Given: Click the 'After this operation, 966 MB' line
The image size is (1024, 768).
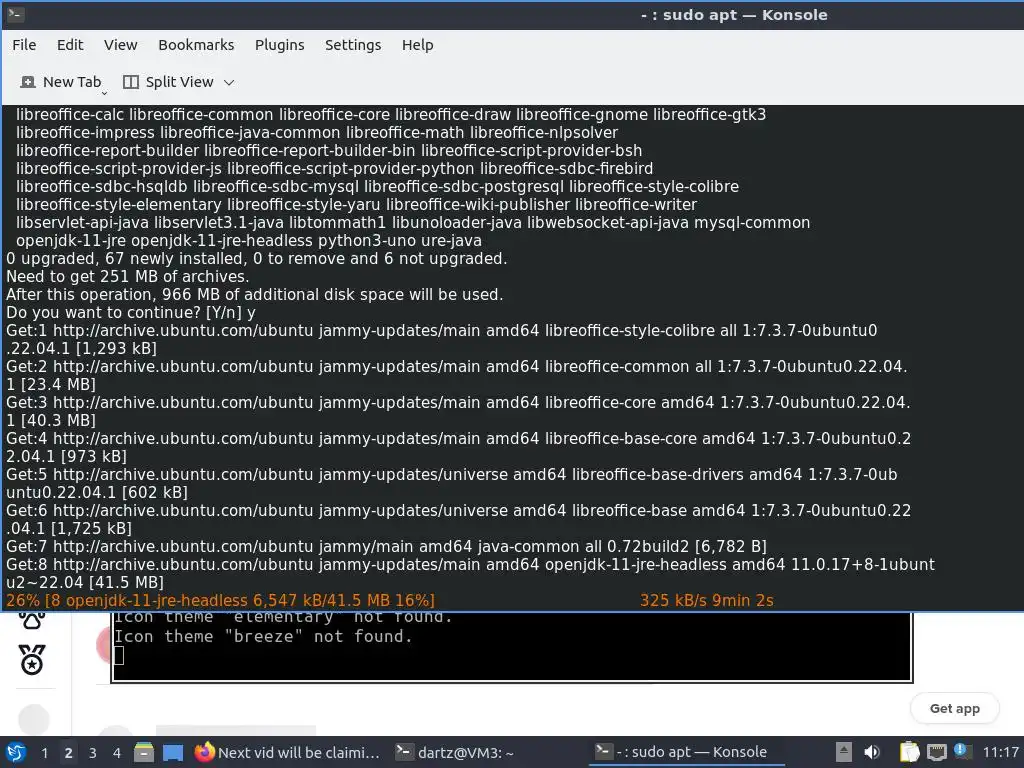Looking at the screenshot, I should [255, 295].
